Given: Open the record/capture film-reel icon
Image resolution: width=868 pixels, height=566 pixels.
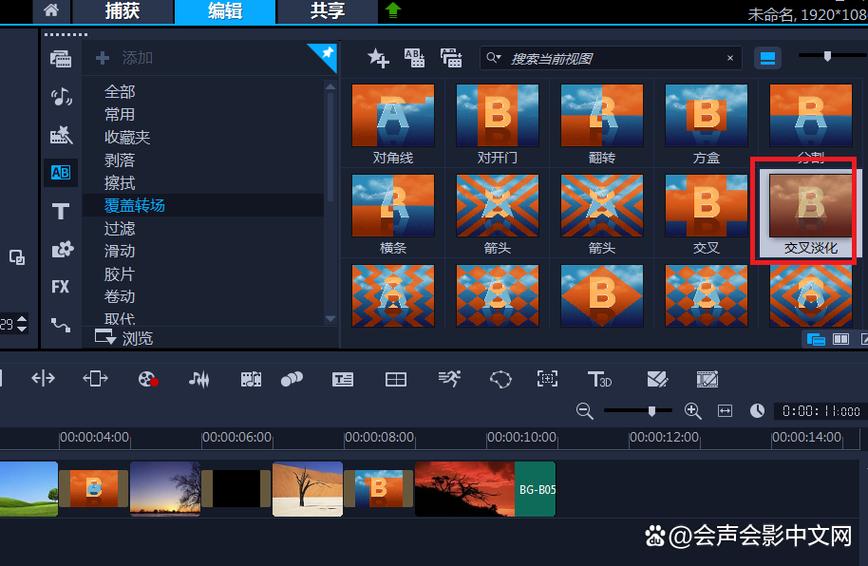Looking at the screenshot, I should [x=148, y=379].
